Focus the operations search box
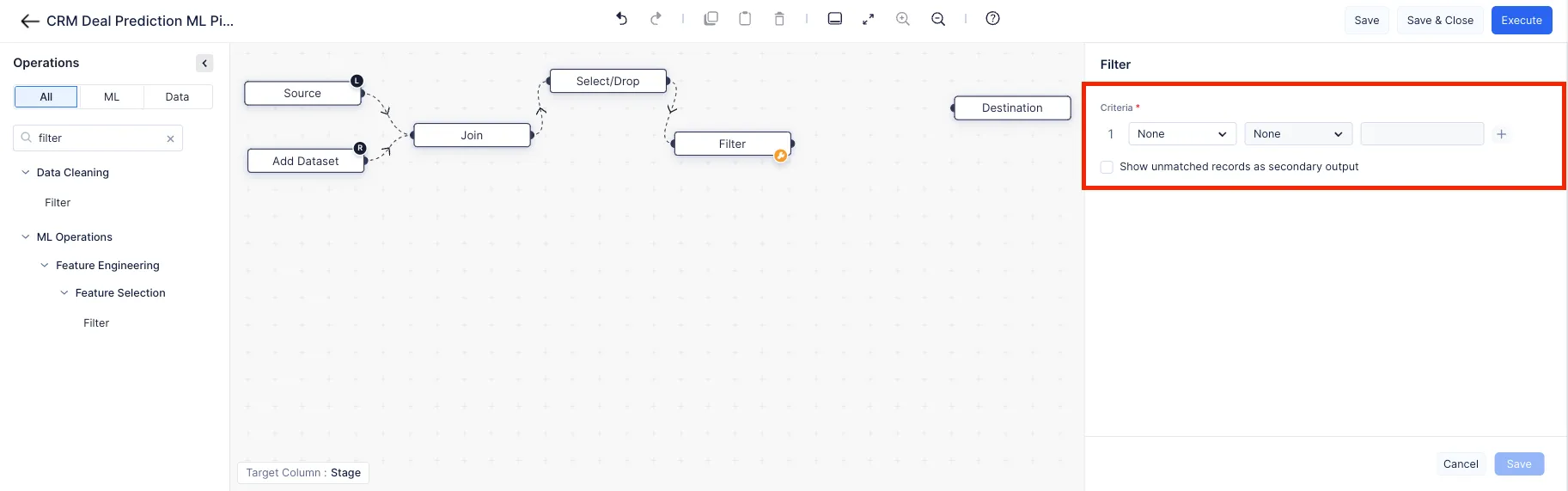 click(98, 138)
